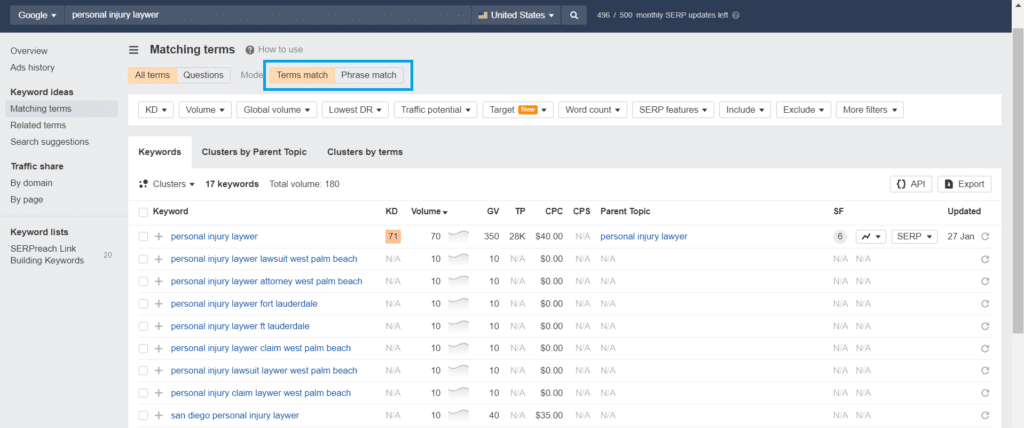Screen dimensions: 1024x428
Task: Add 'personal injury laywer lawsuit west palm beach' plus icon
Action: pyautogui.click(x=159, y=259)
